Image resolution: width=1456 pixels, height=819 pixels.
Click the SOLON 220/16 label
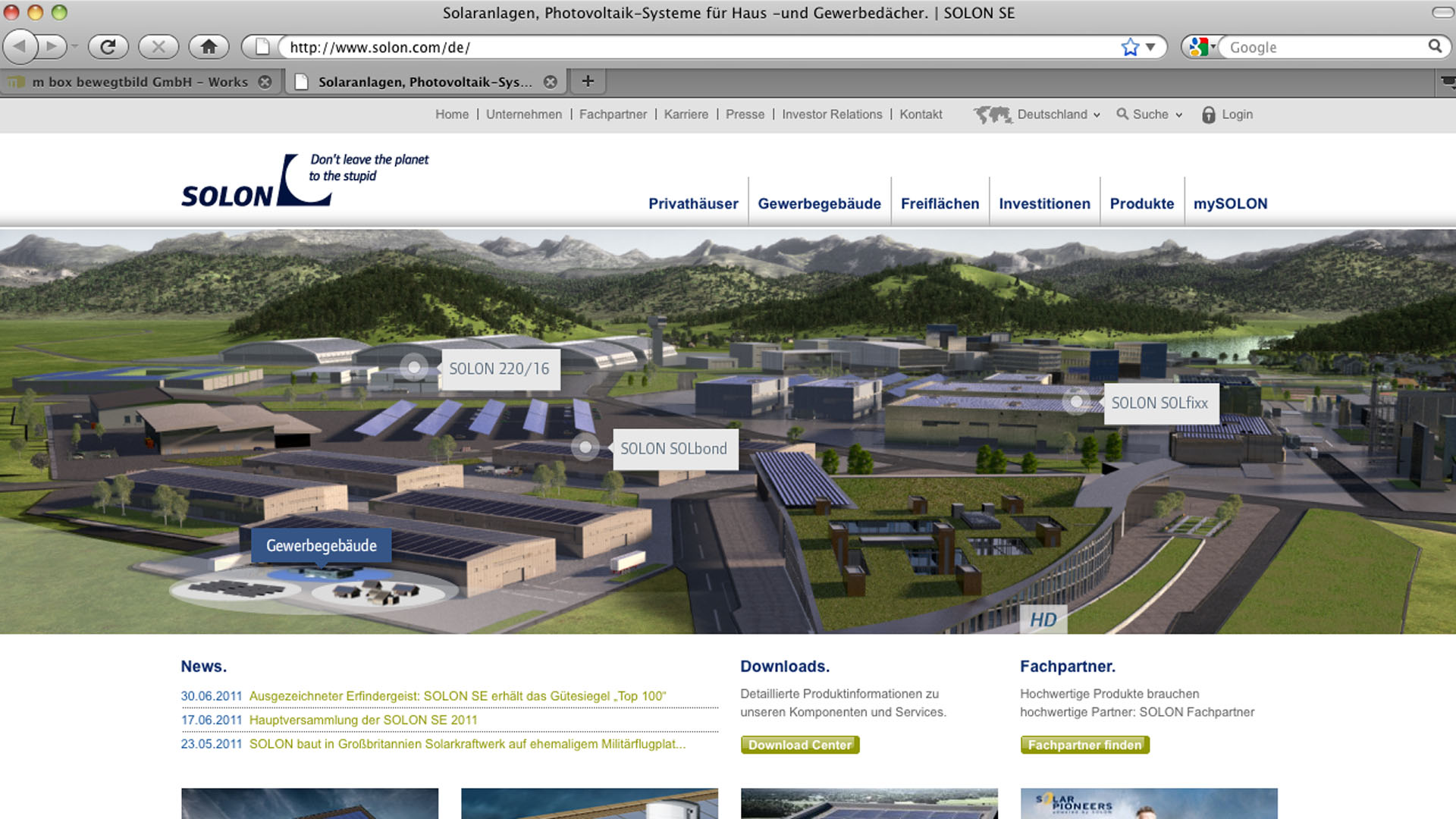point(500,369)
